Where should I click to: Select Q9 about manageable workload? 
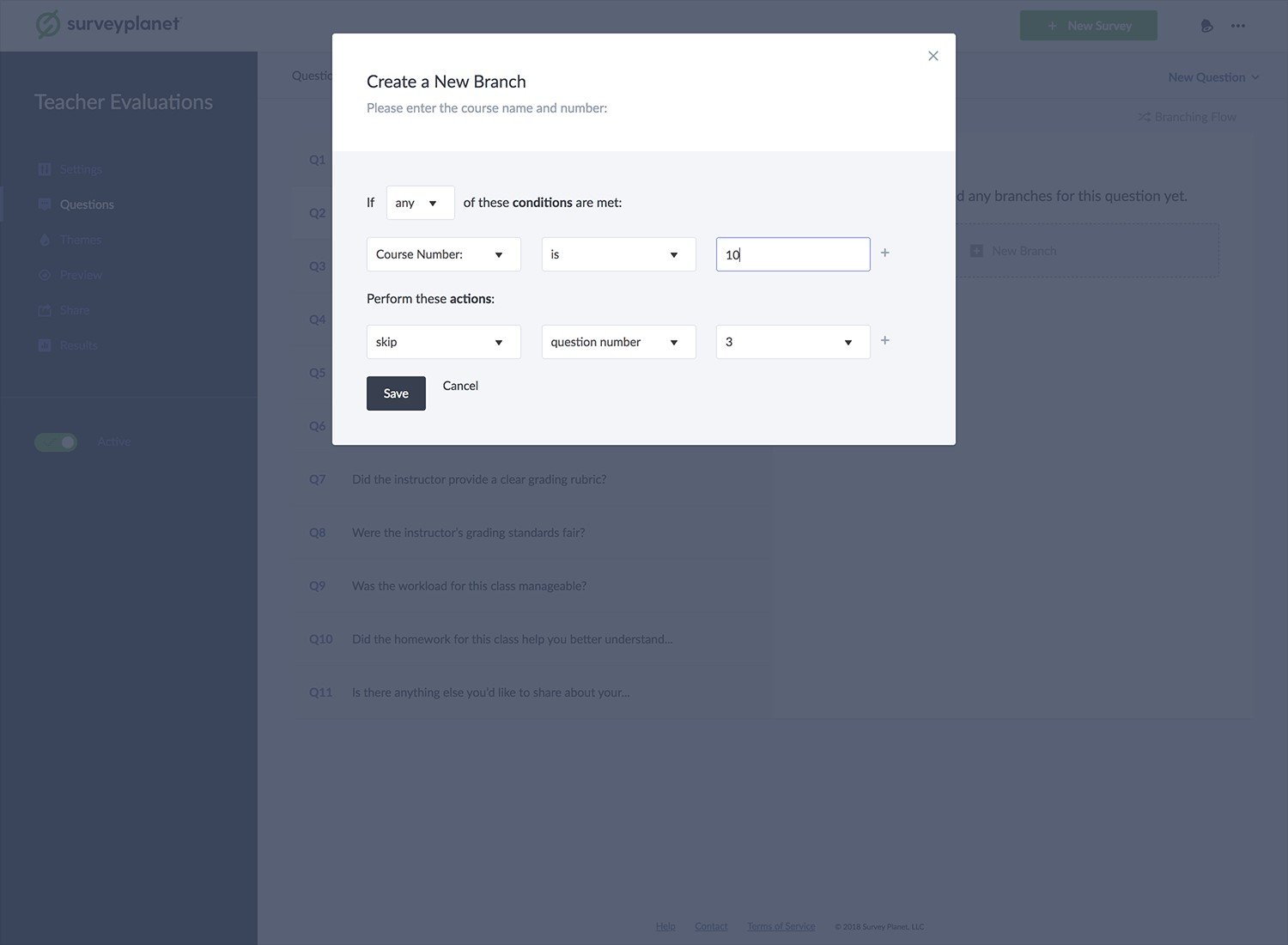click(x=532, y=586)
